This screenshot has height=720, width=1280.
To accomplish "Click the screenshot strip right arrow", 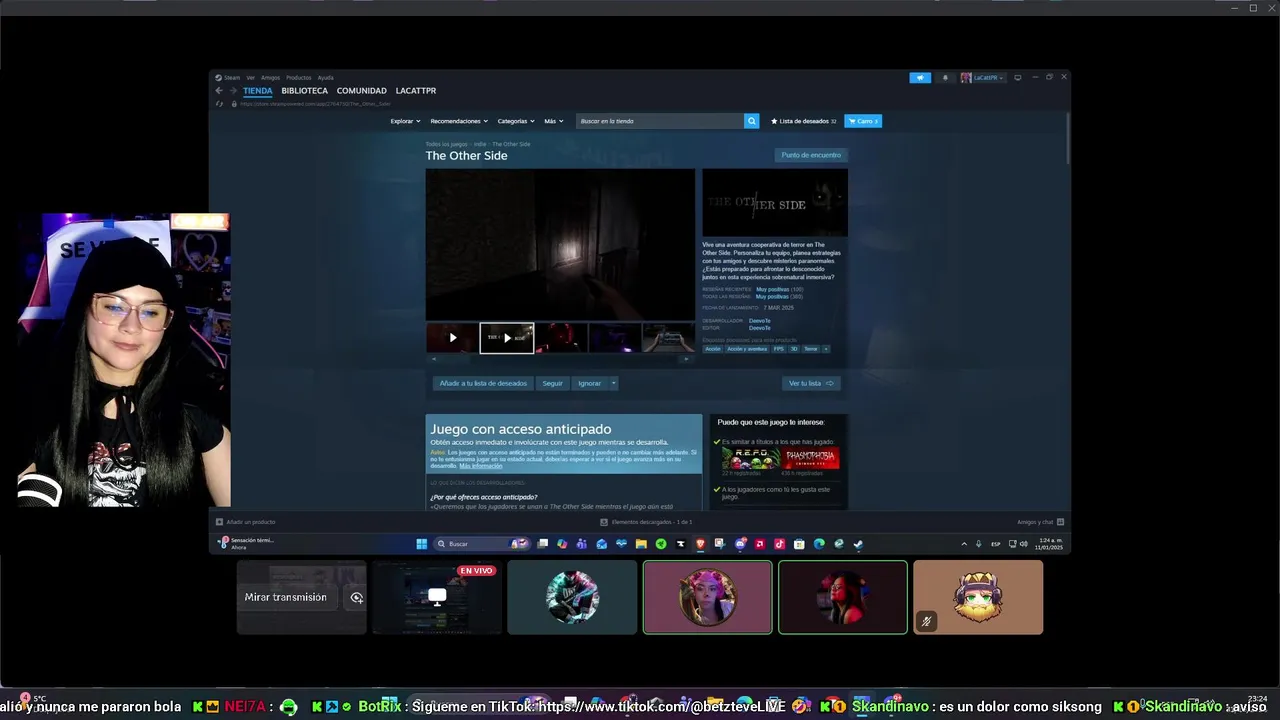I will (x=686, y=359).
